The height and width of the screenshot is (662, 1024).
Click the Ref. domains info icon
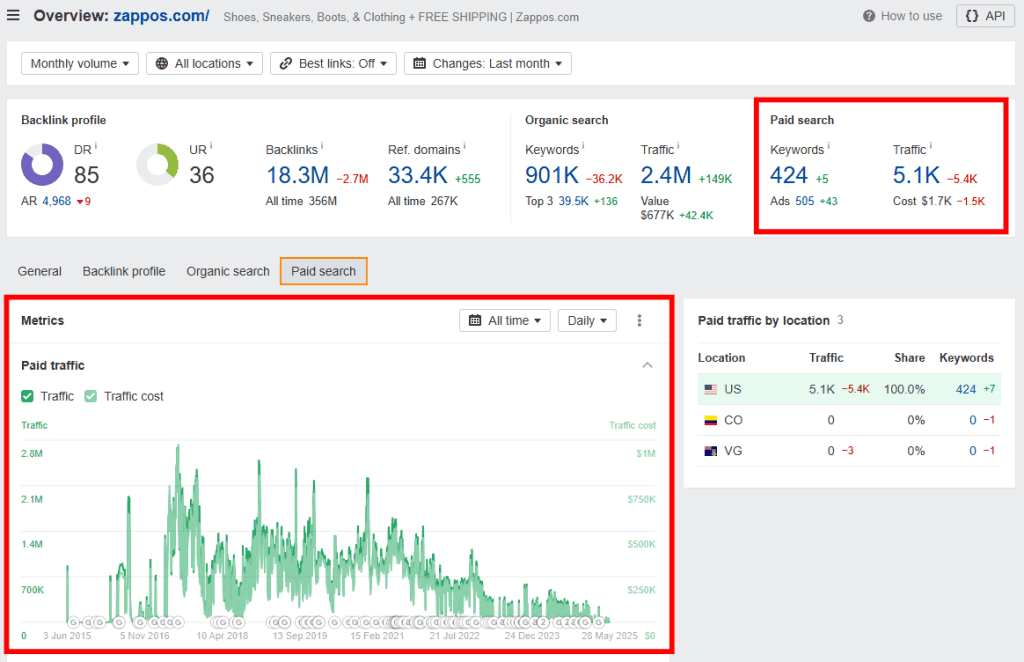[464, 145]
